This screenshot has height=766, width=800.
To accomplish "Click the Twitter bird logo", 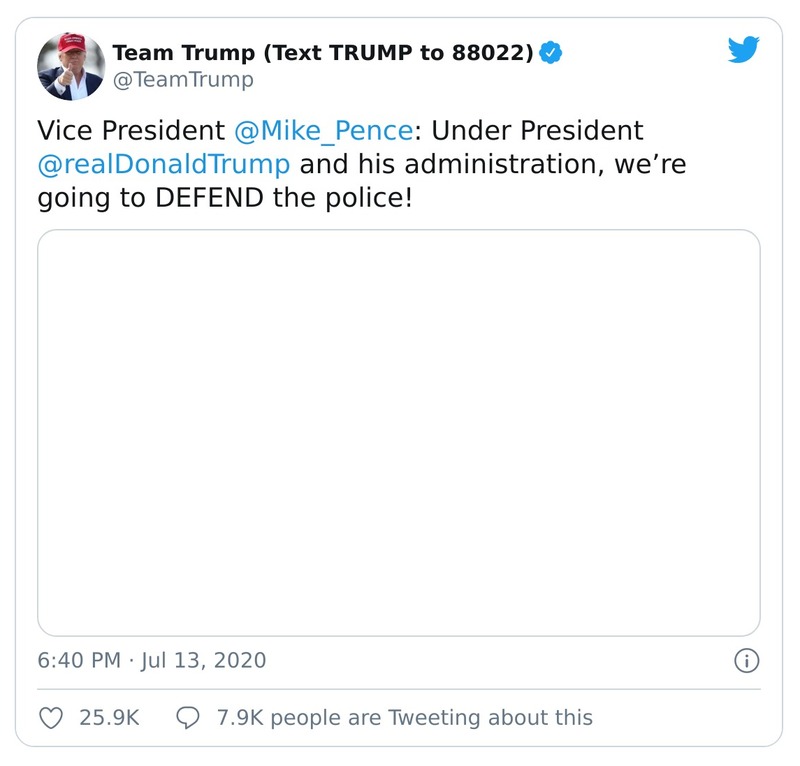I will click(744, 47).
